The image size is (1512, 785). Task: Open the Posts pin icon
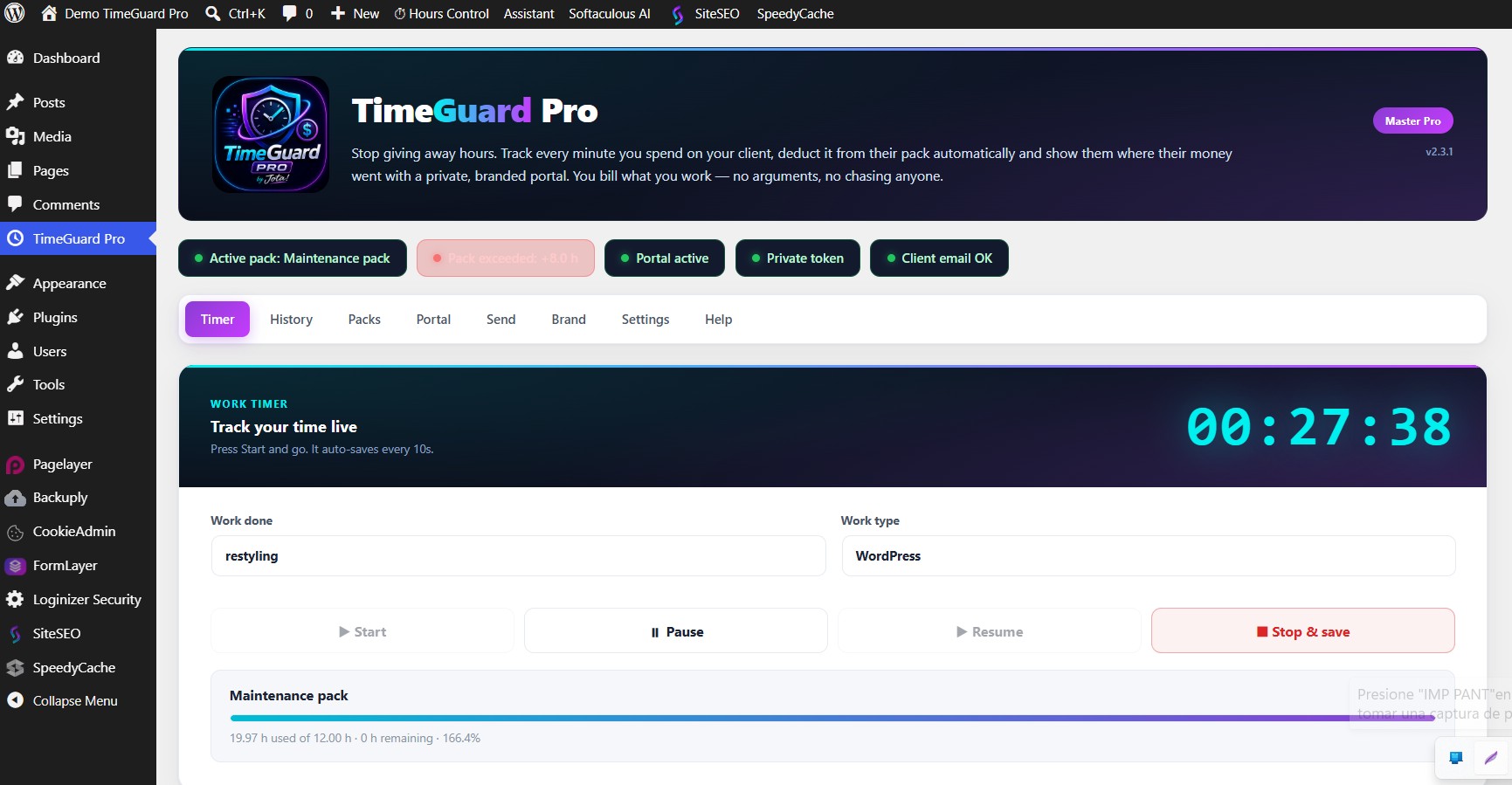point(15,102)
